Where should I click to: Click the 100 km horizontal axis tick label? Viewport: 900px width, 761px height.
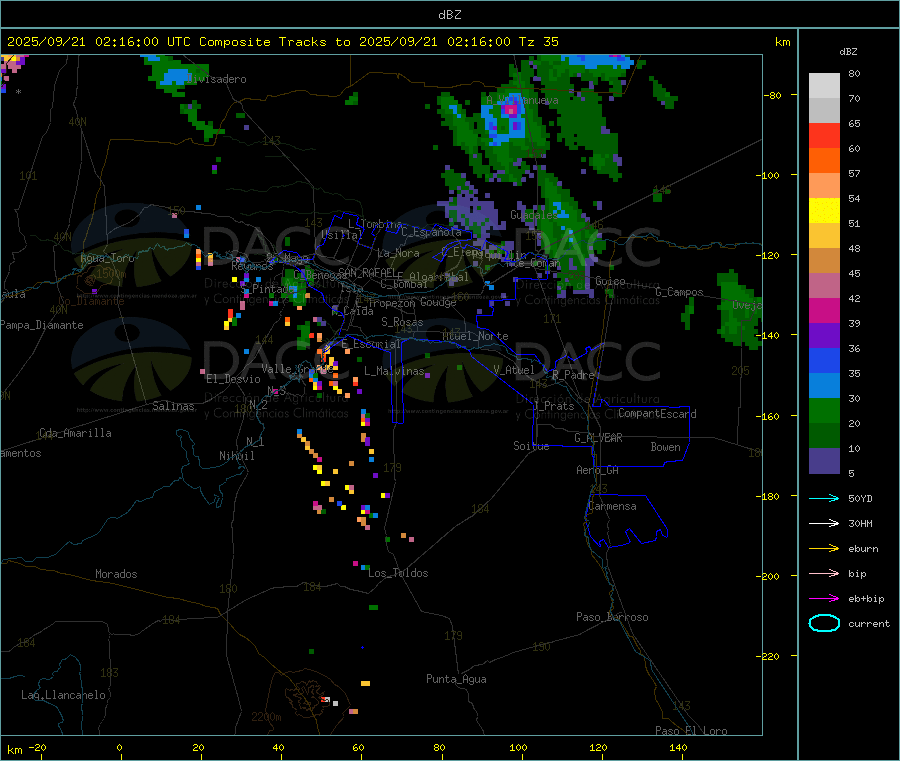pyautogui.click(x=518, y=747)
